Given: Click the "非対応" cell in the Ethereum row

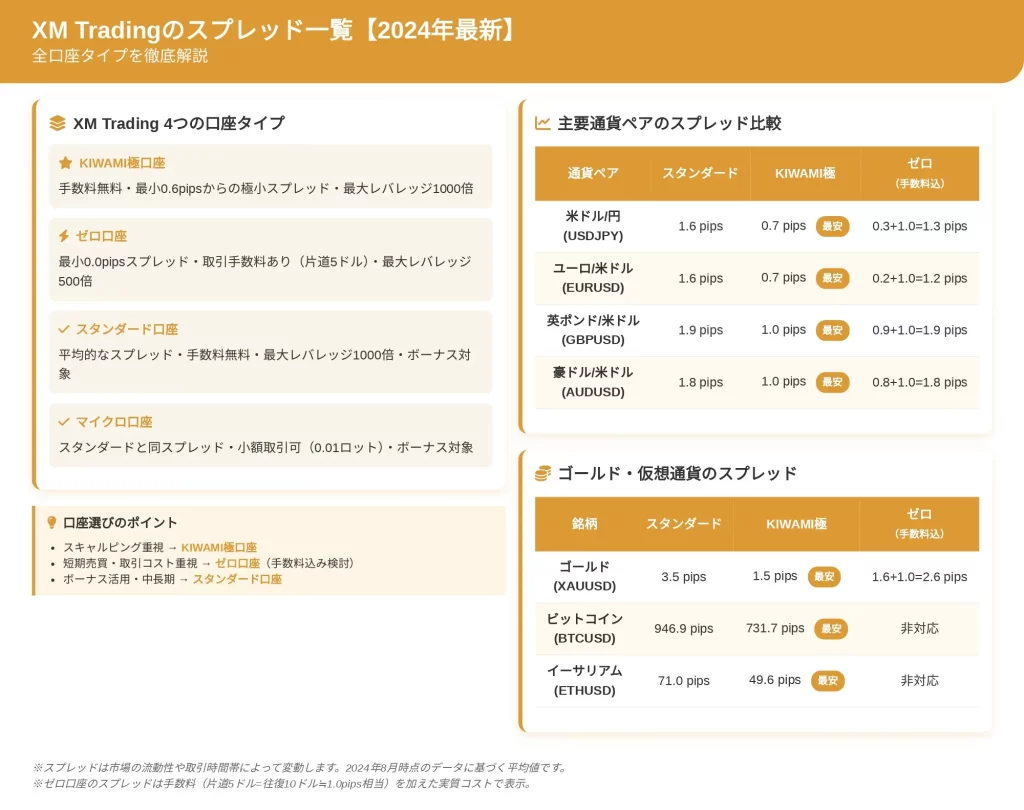Looking at the screenshot, I should [x=920, y=681].
